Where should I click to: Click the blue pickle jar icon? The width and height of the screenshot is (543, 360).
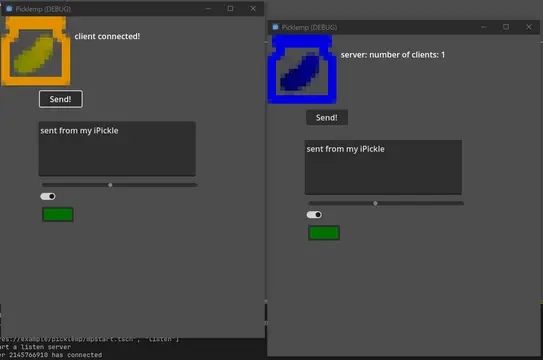(302, 69)
